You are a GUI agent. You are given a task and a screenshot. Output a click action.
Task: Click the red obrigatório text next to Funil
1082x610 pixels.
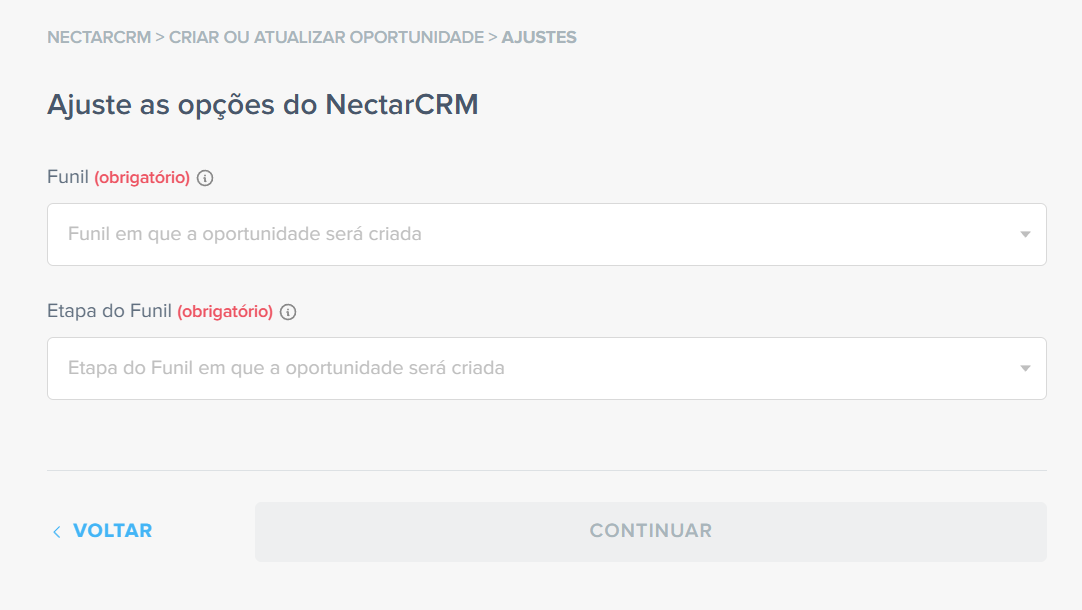pyautogui.click(x=142, y=177)
